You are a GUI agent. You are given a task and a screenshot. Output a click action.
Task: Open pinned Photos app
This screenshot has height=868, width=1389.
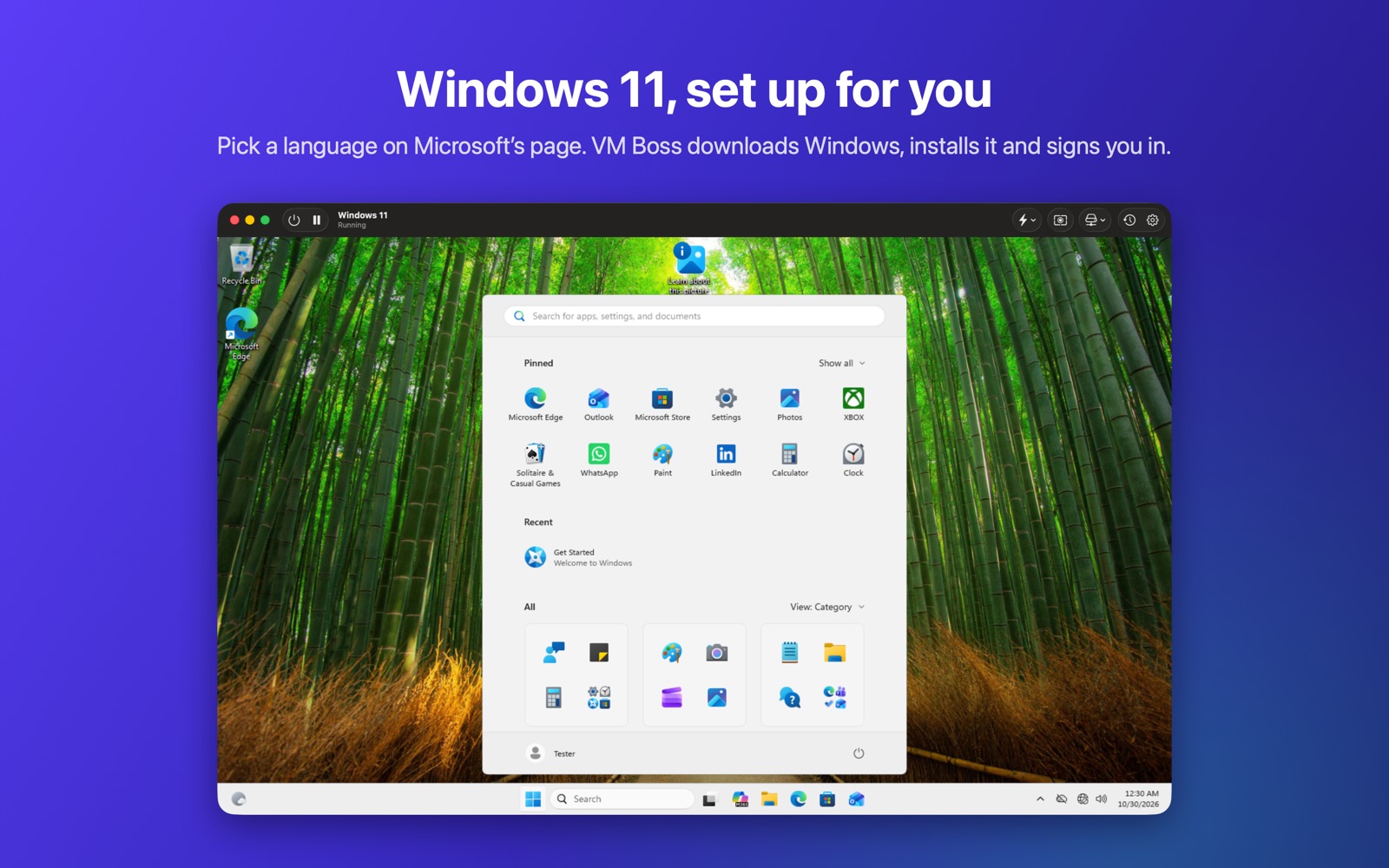[x=790, y=404]
